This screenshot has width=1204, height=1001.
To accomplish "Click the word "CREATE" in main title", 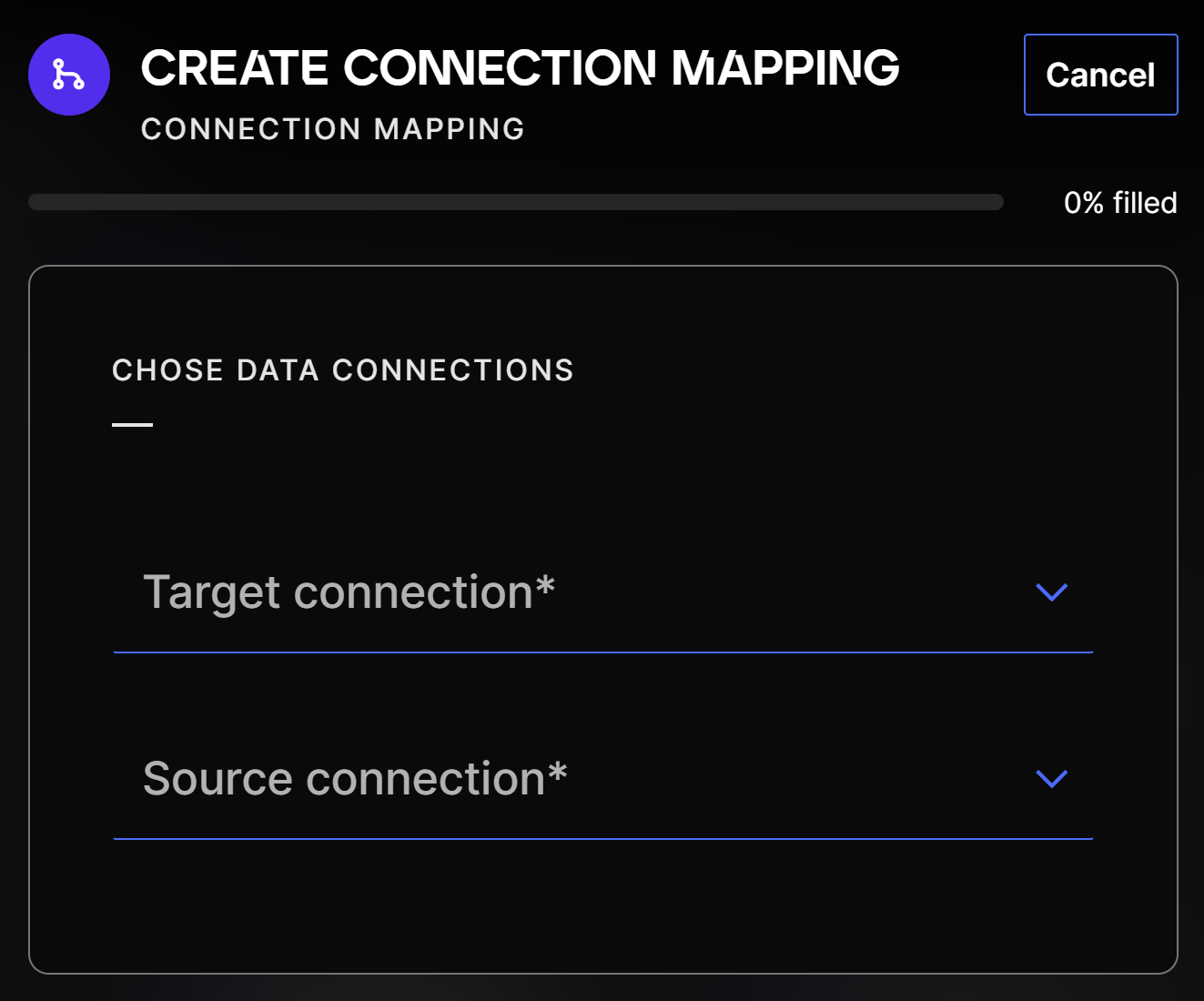I will pos(235,68).
